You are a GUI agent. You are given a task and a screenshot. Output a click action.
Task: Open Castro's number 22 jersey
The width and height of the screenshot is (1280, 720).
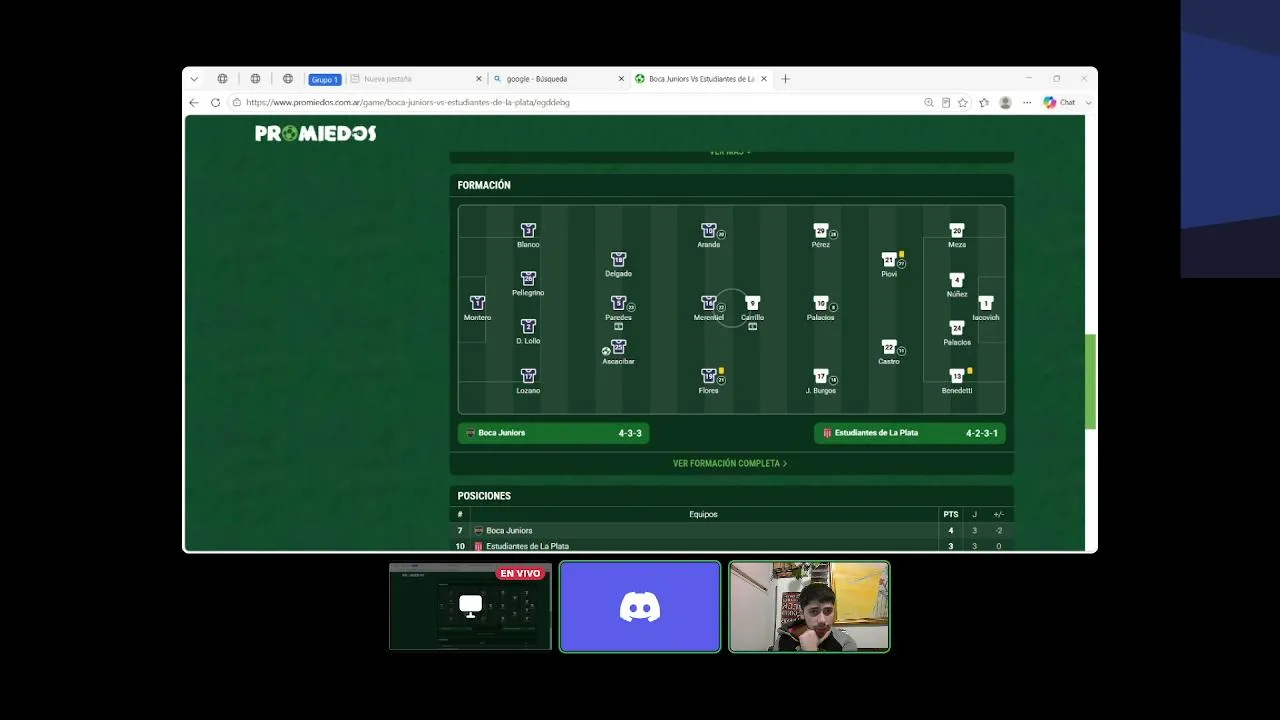click(x=889, y=347)
